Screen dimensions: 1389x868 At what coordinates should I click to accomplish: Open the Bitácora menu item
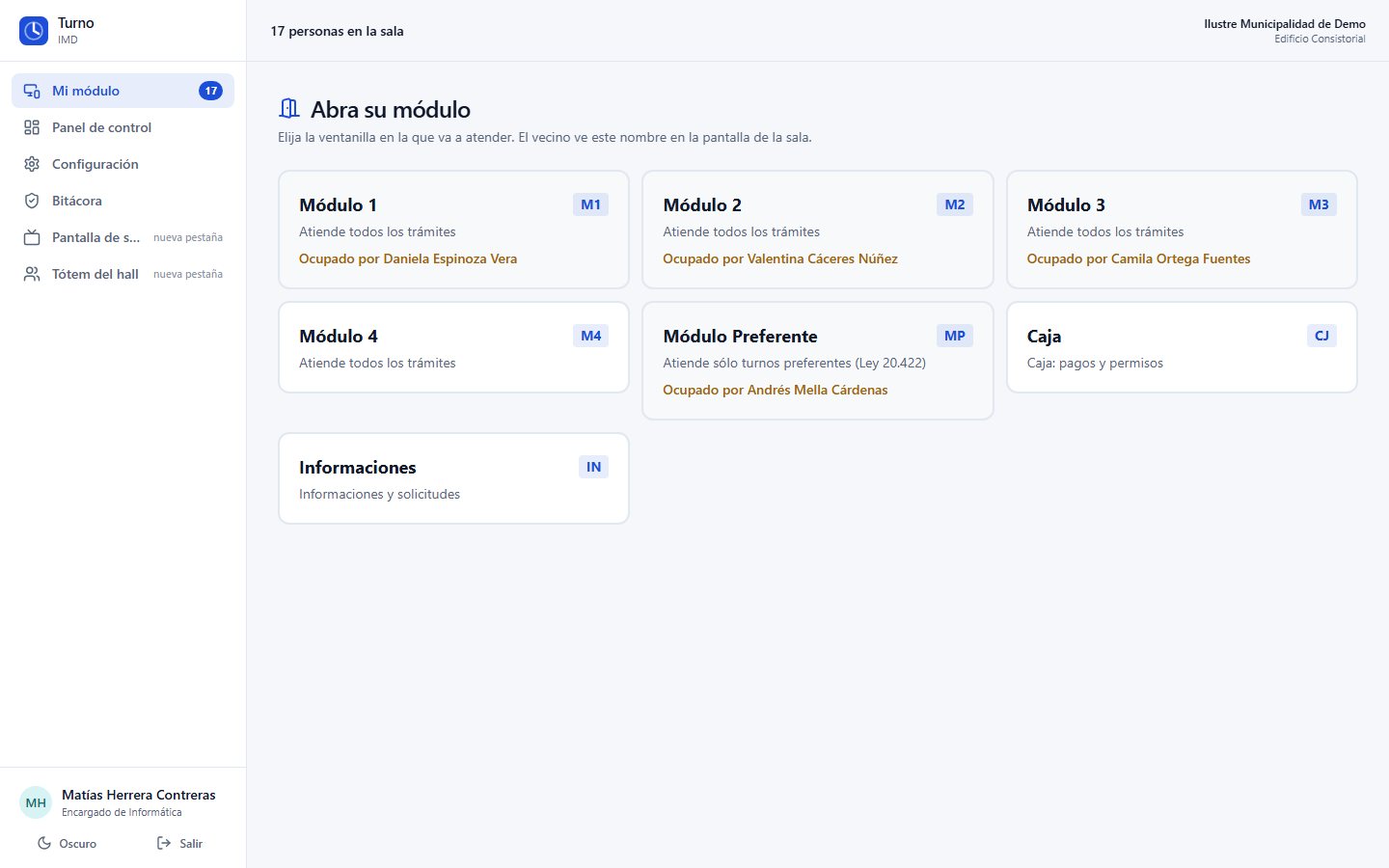pyautogui.click(x=123, y=201)
